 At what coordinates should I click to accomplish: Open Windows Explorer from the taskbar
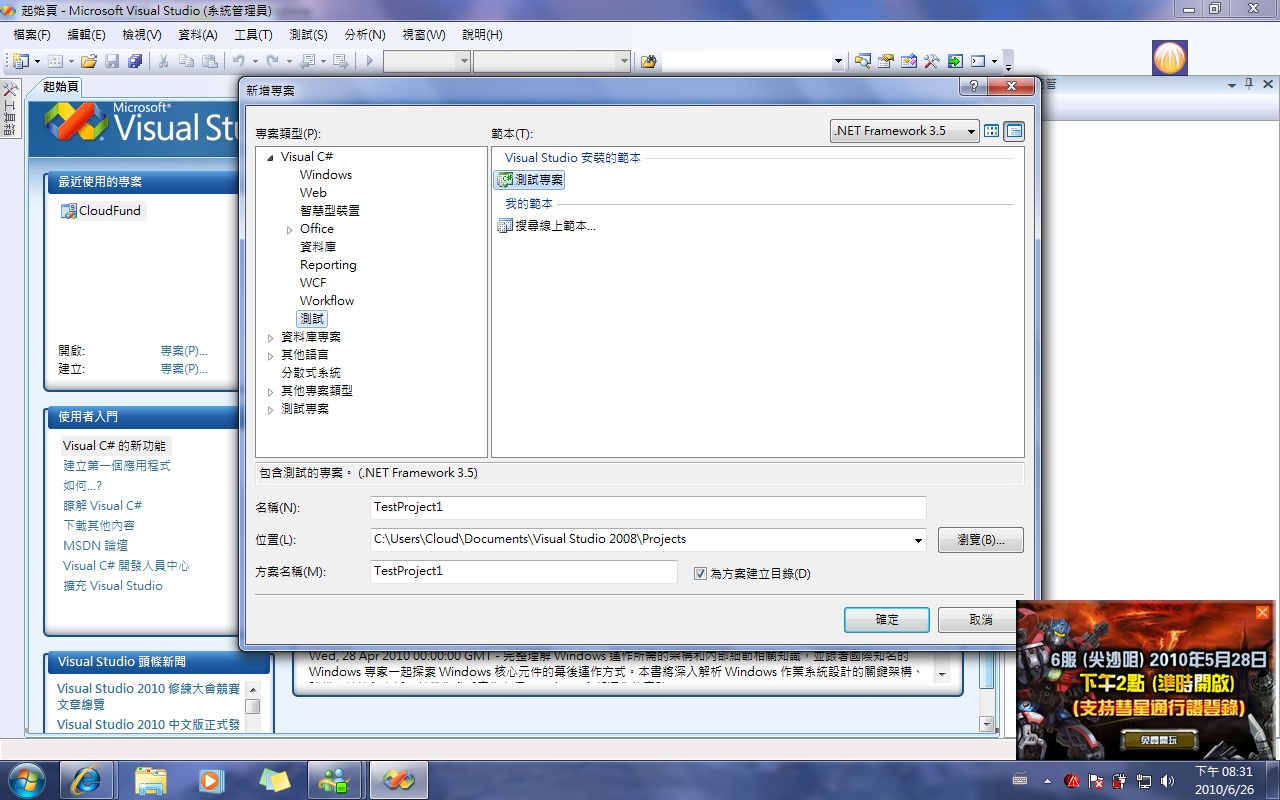pos(150,780)
